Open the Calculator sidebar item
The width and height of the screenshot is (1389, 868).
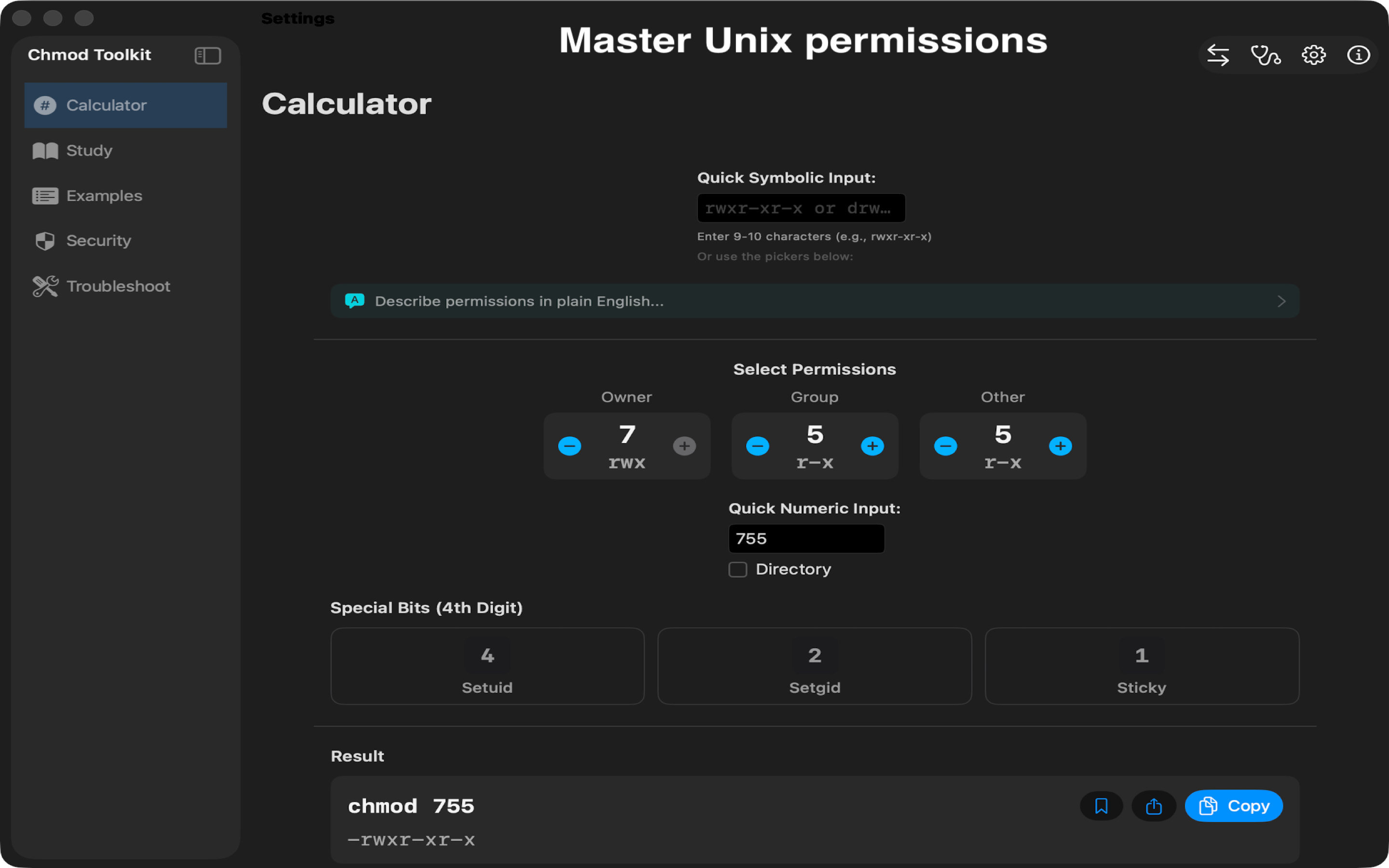[x=126, y=105]
